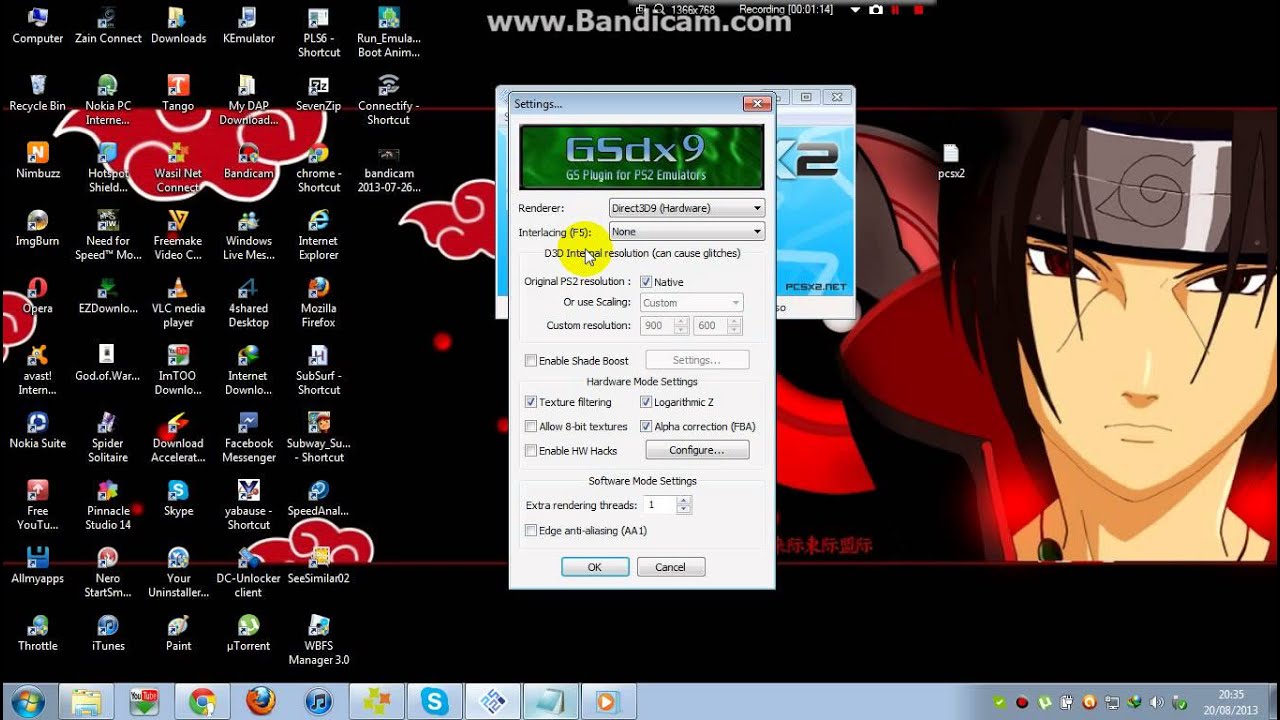Launch Bandicam desktop shortcut
This screenshot has width=1280, height=720.
pyautogui.click(x=248, y=160)
